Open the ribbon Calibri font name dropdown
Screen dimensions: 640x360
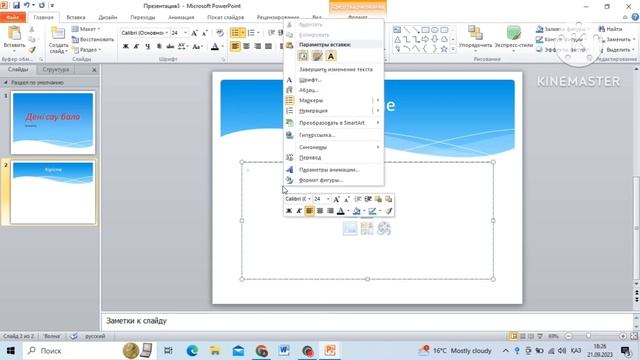pos(167,33)
